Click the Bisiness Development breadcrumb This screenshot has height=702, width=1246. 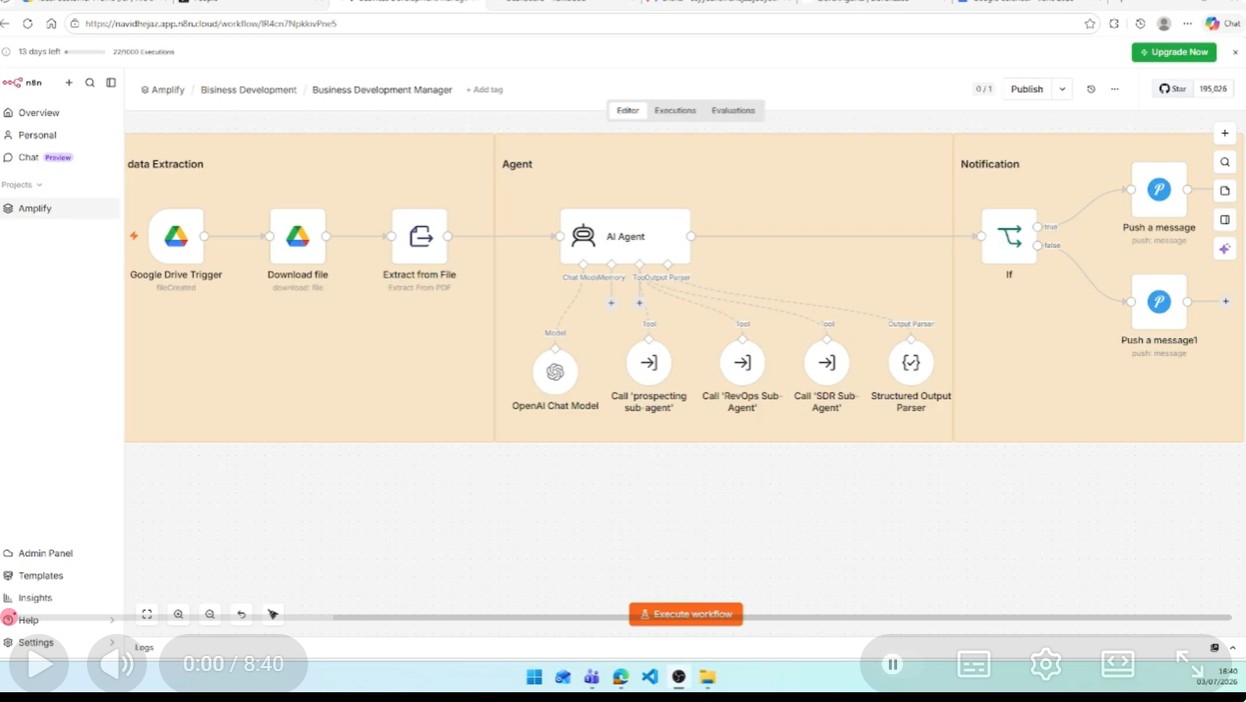coord(248,90)
